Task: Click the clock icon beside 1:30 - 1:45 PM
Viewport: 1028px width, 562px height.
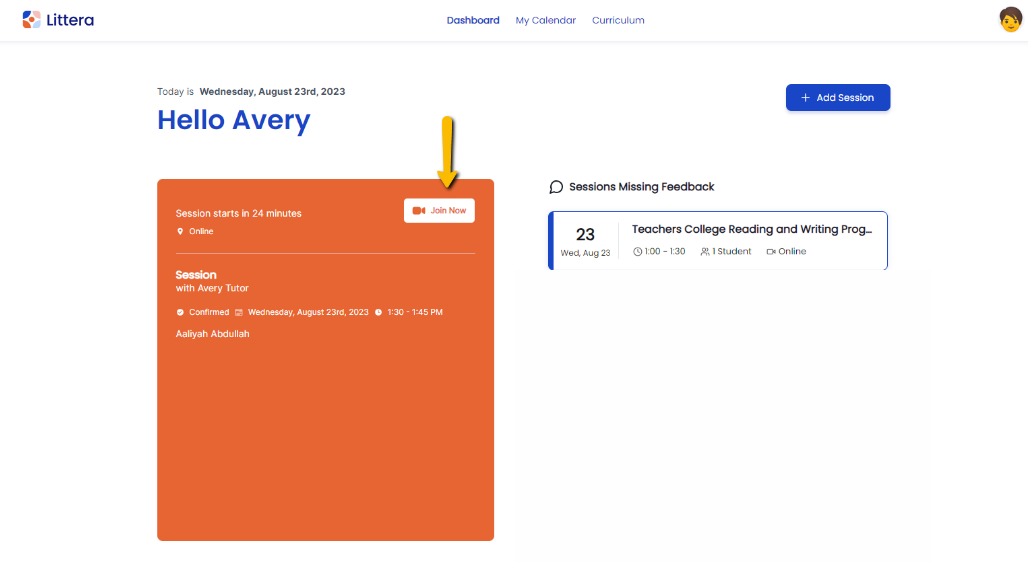Action: point(378,312)
